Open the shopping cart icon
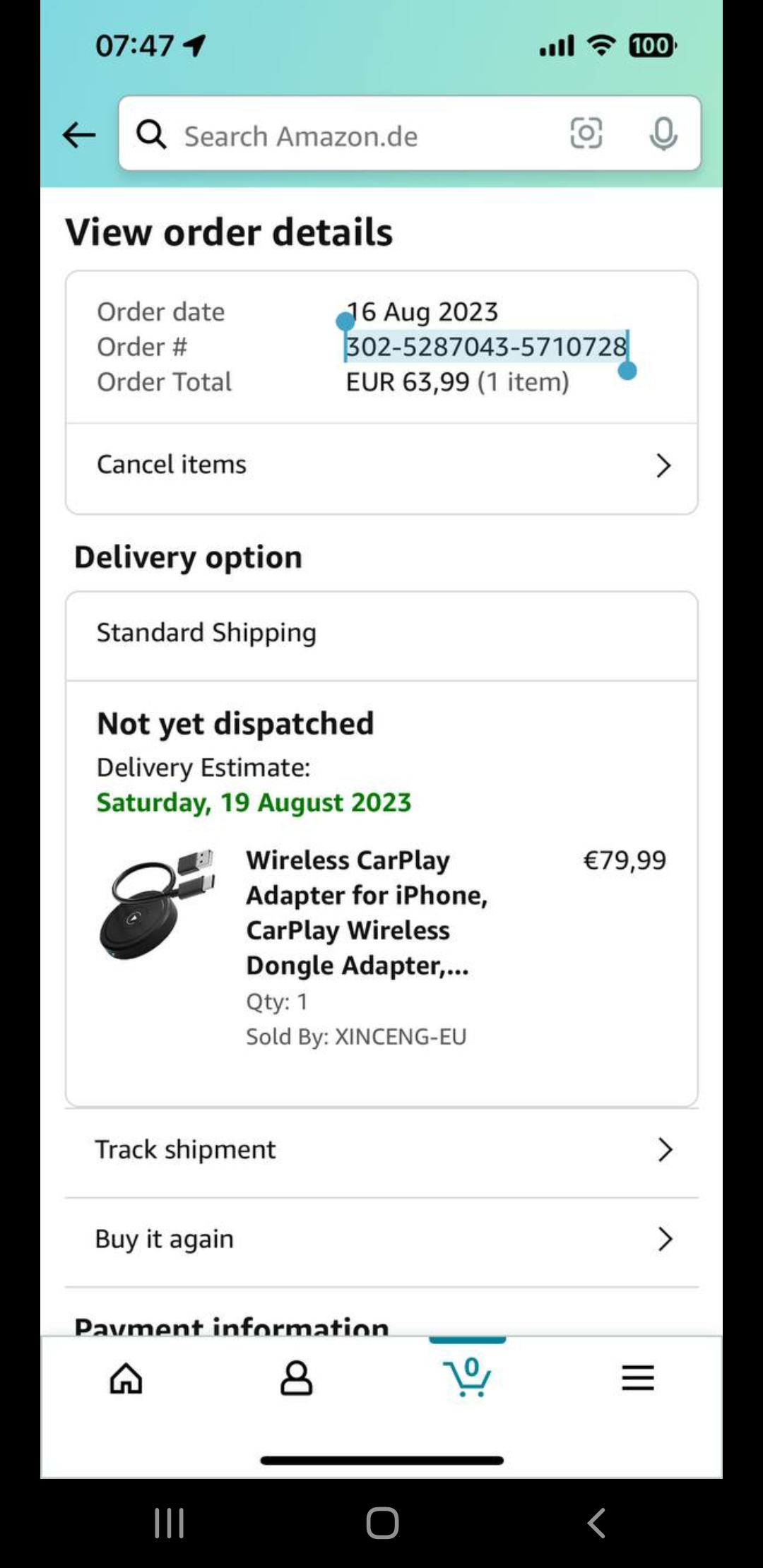 tap(467, 1378)
